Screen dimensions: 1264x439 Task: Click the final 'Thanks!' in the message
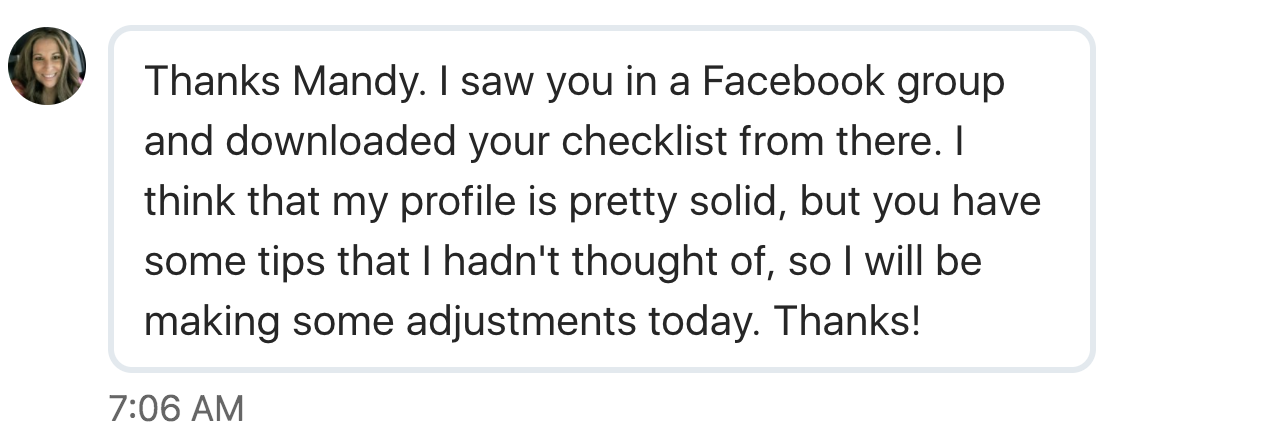click(847, 322)
